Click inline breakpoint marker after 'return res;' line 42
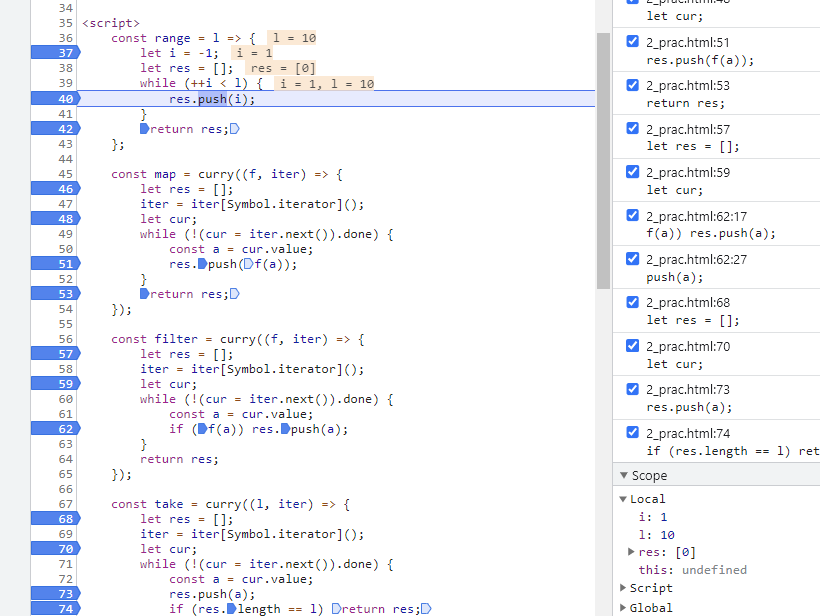Viewport: 820px width, 616px height. point(234,129)
